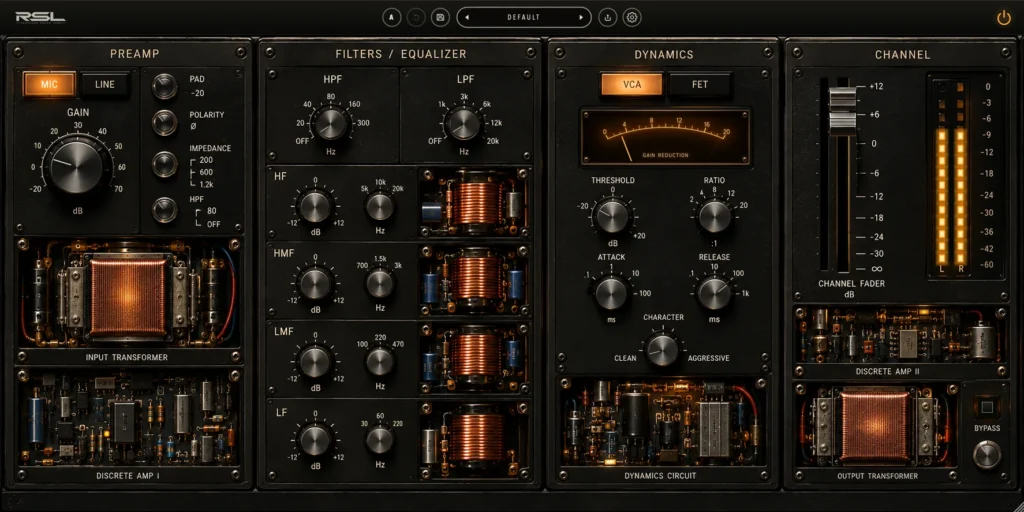The width and height of the screenshot is (1024, 512).
Task: Click the right channel R level meter
Action: (960, 174)
